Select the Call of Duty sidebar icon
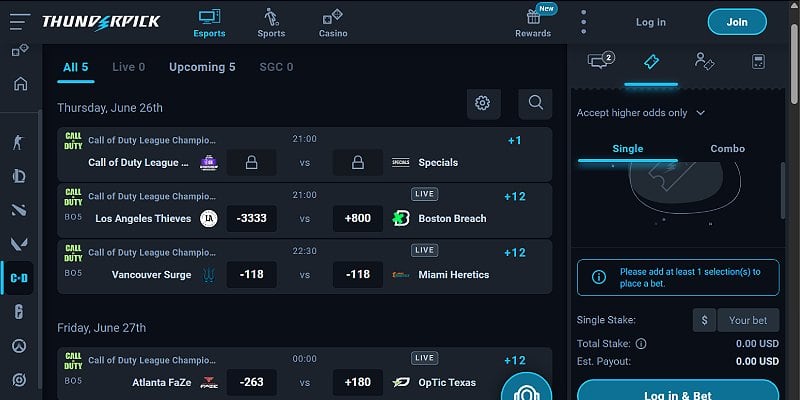800x400 pixels. pos(18,278)
